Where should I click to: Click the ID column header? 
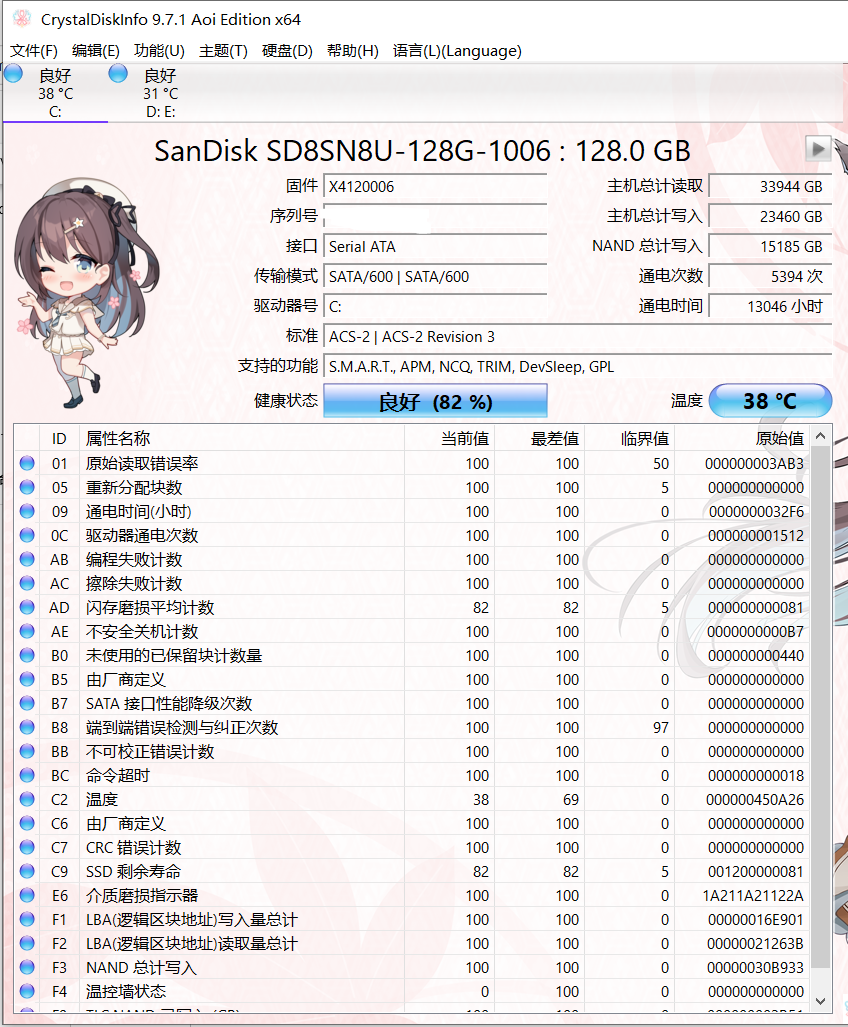60,438
